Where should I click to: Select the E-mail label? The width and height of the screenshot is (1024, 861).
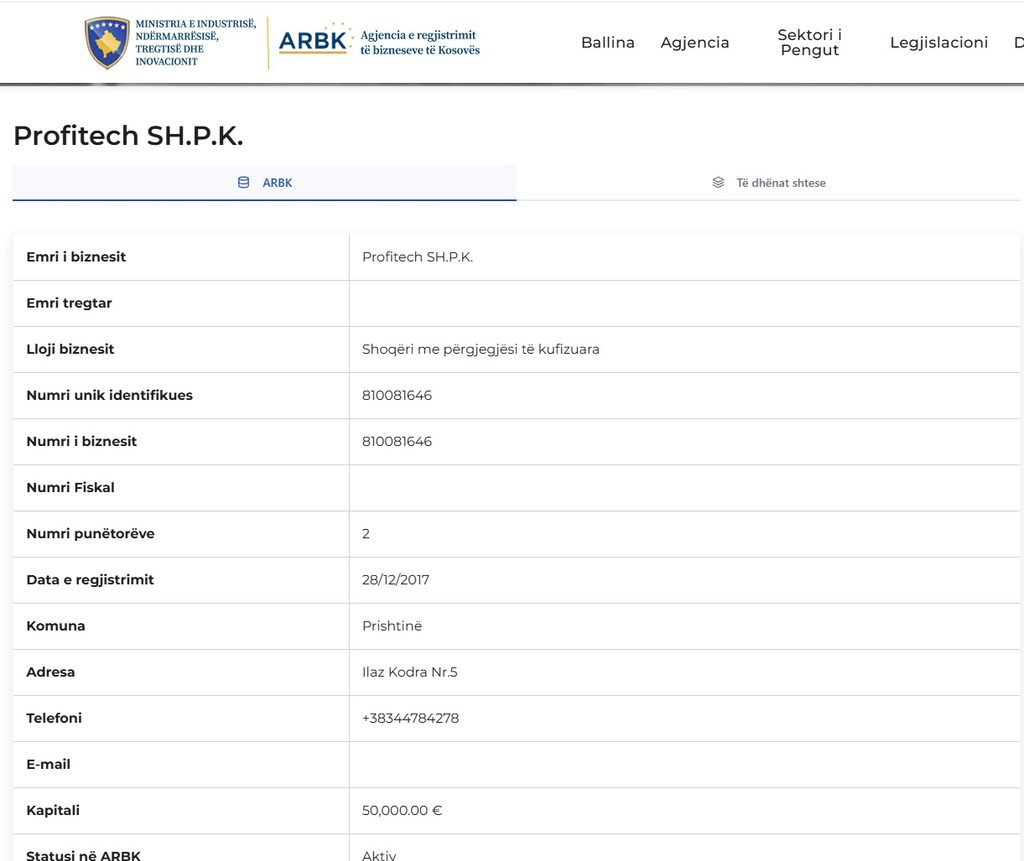click(48, 764)
